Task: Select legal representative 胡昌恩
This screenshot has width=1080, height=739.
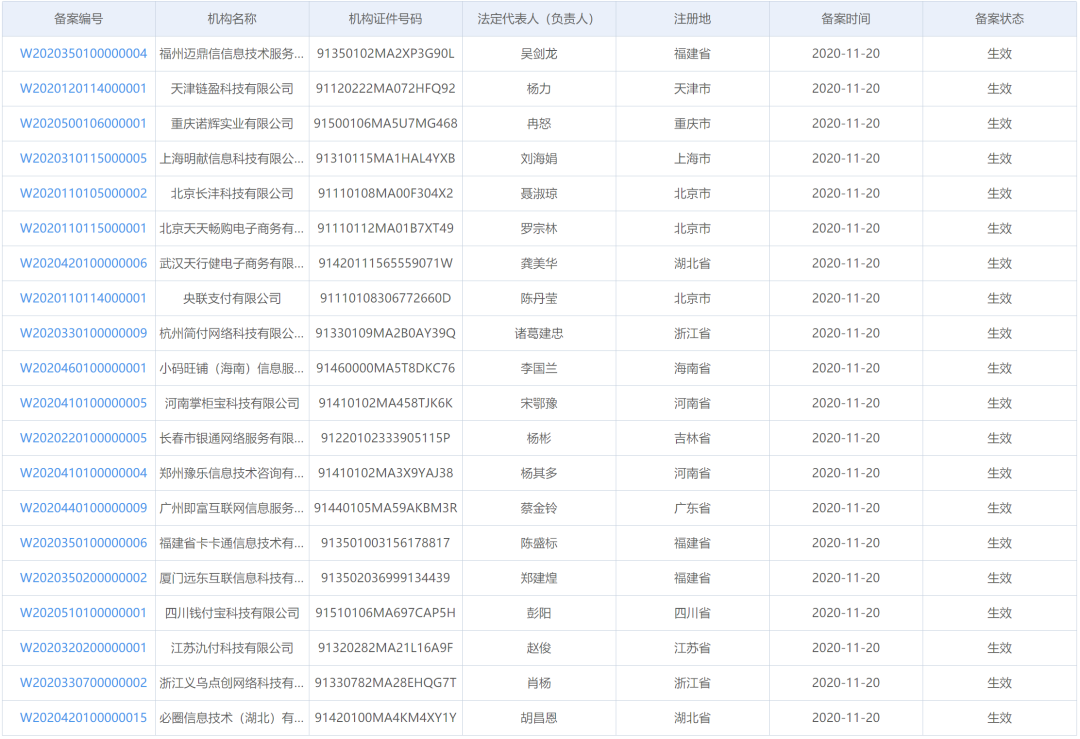Action: point(539,718)
